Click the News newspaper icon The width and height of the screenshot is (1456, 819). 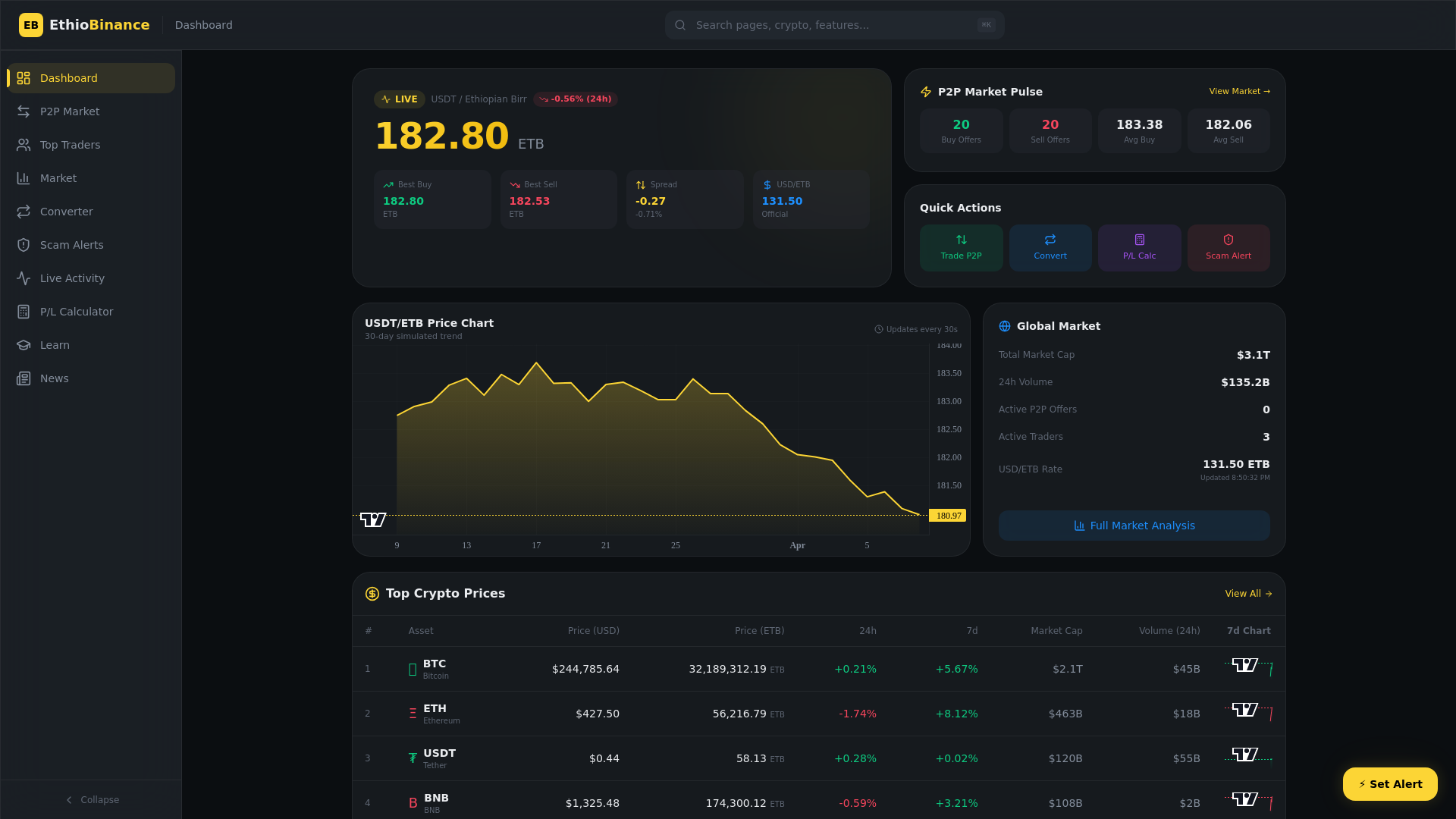point(24,378)
